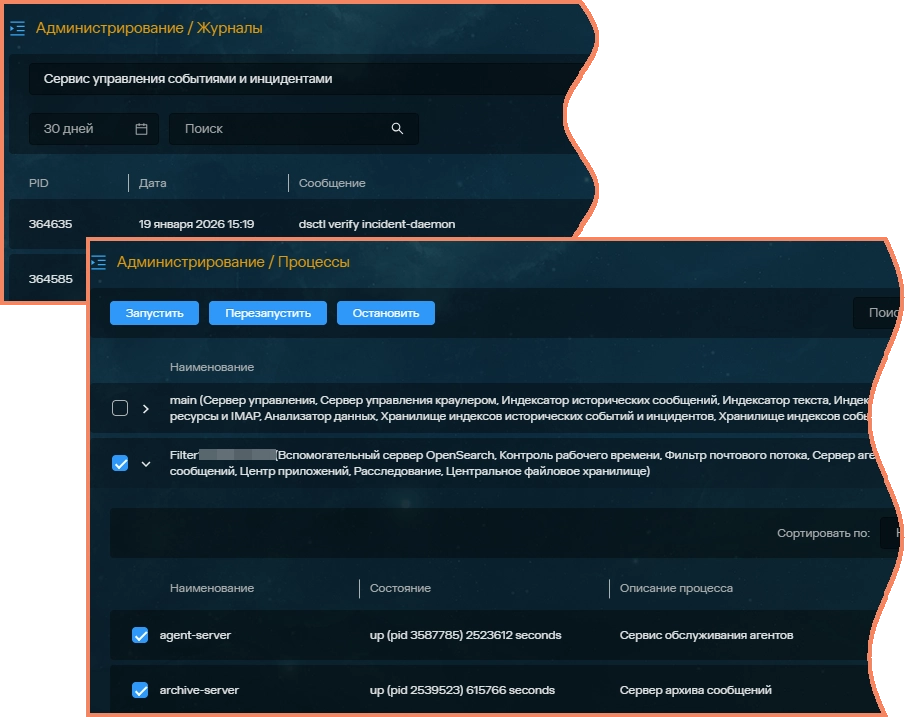Click the menu icon beside Администрирование / Процессы
Screen dimensions: 905x717
coord(98,262)
